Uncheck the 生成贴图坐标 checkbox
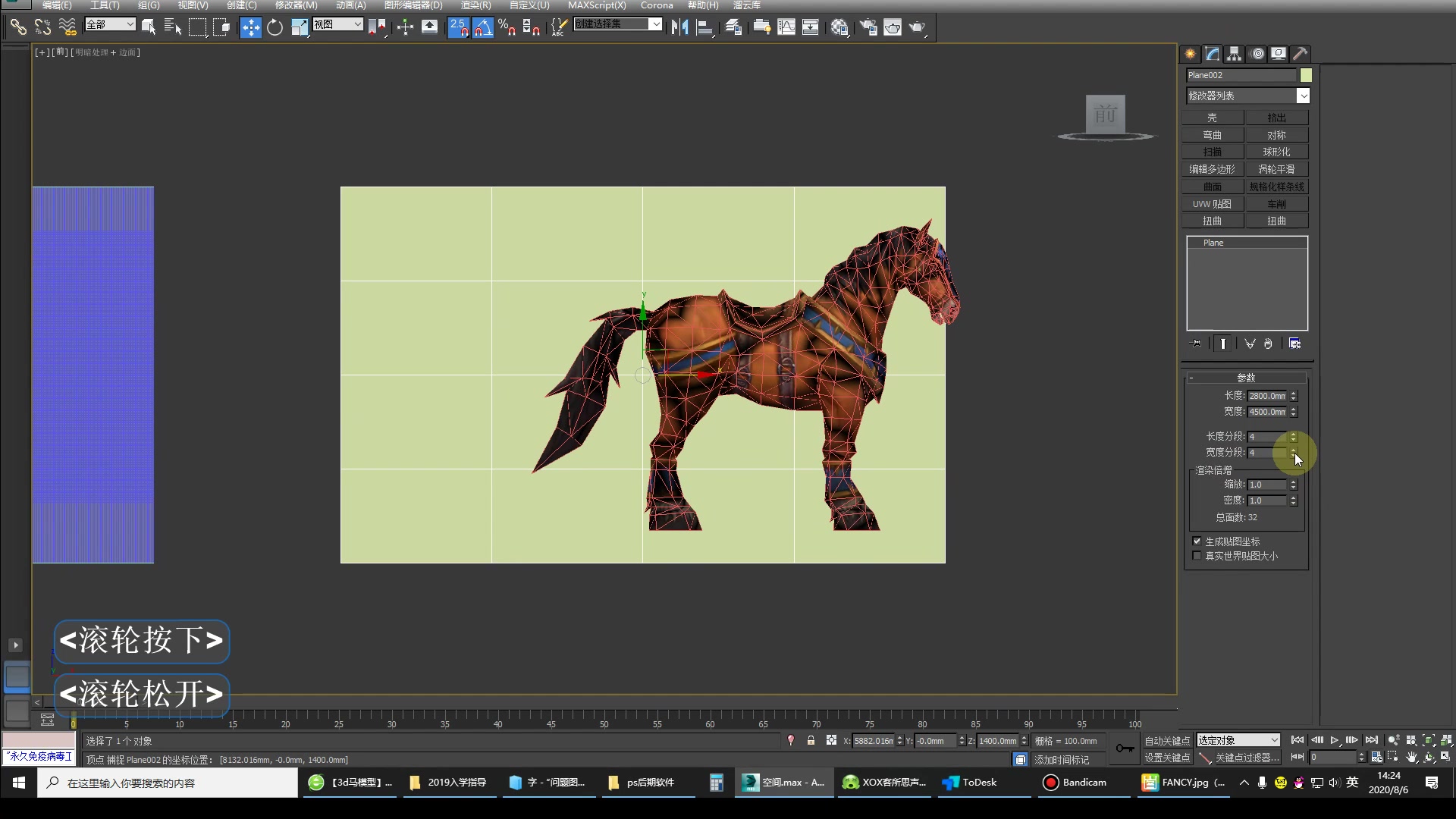The height and width of the screenshot is (819, 1456). pyautogui.click(x=1197, y=541)
